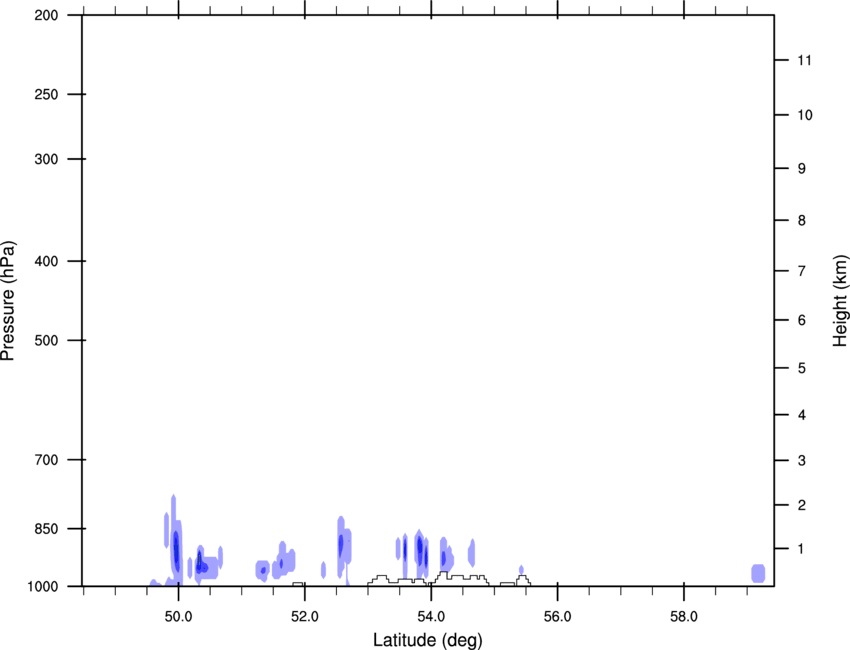This screenshot has width=850, height=650.
Task: Click the 56.0 latitude tick label
Action: [557, 617]
